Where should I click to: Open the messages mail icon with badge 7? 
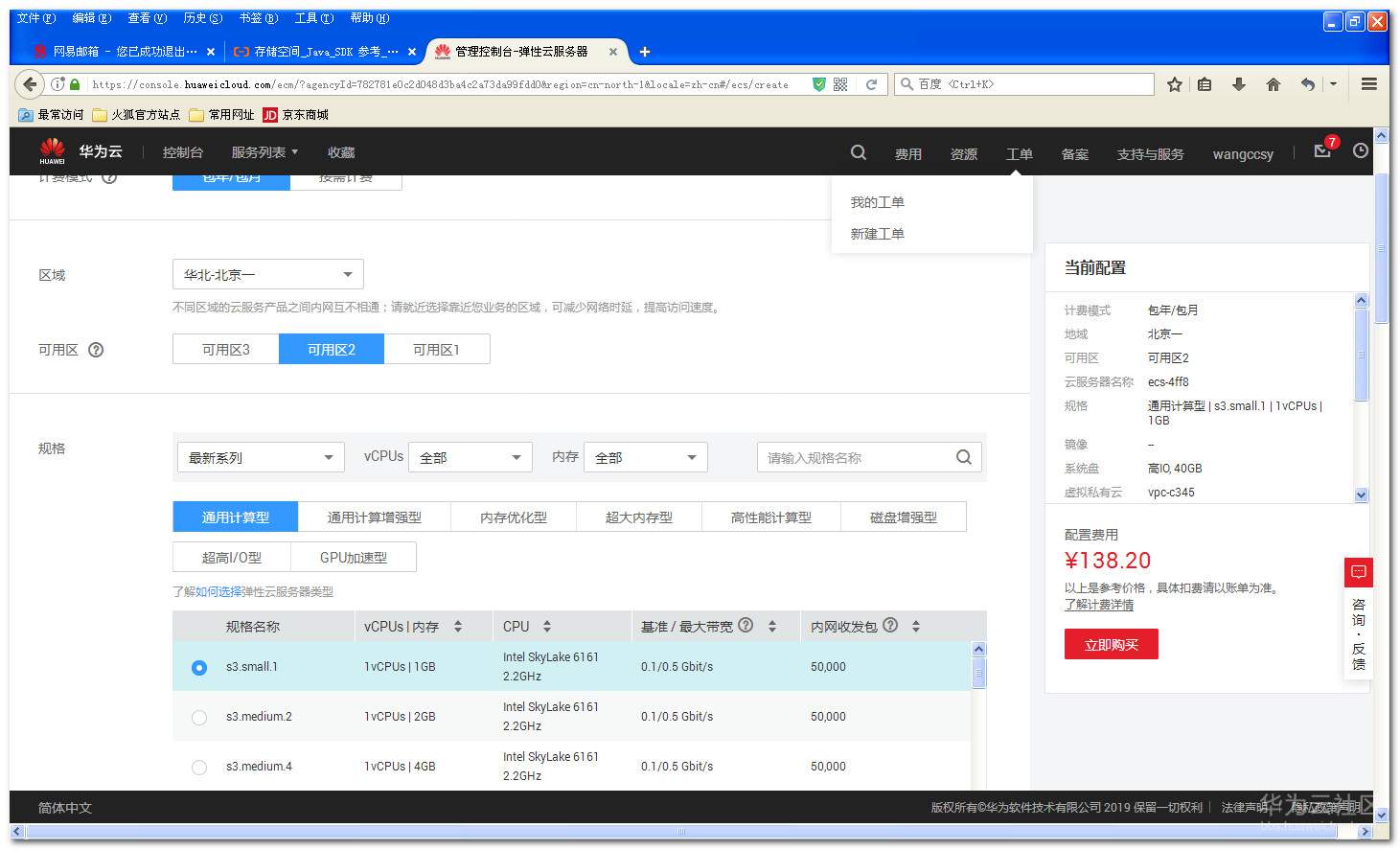pyautogui.click(x=1323, y=150)
